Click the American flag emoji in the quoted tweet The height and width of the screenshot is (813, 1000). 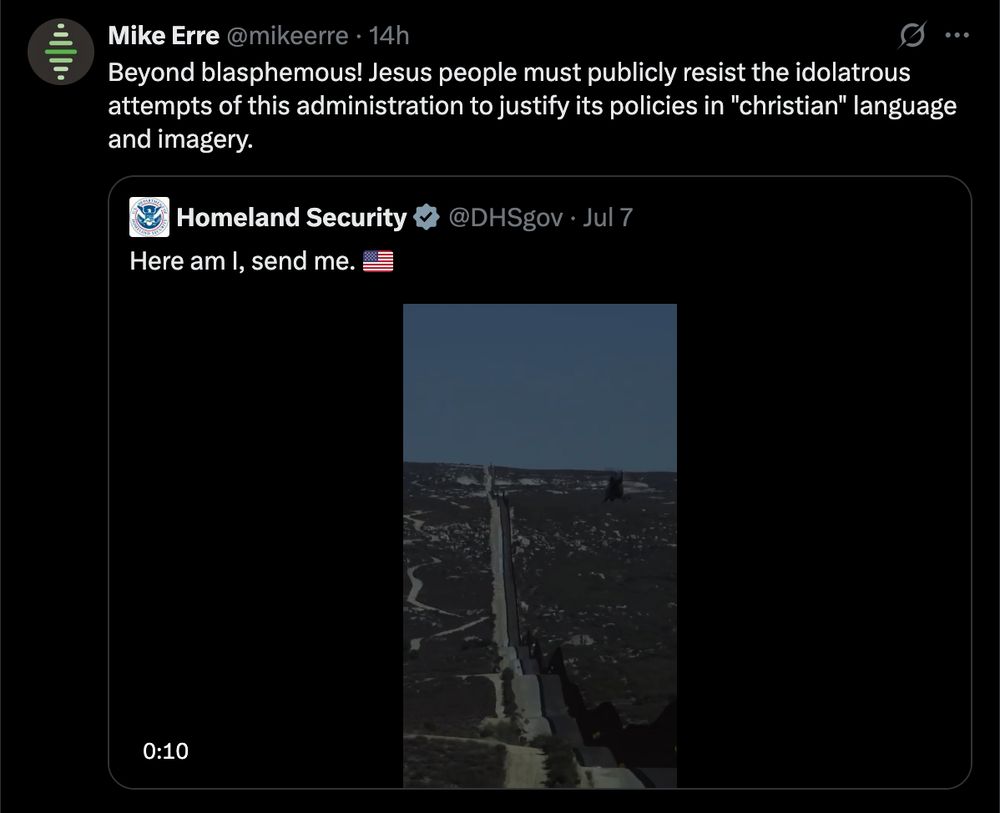[x=378, y=260]
